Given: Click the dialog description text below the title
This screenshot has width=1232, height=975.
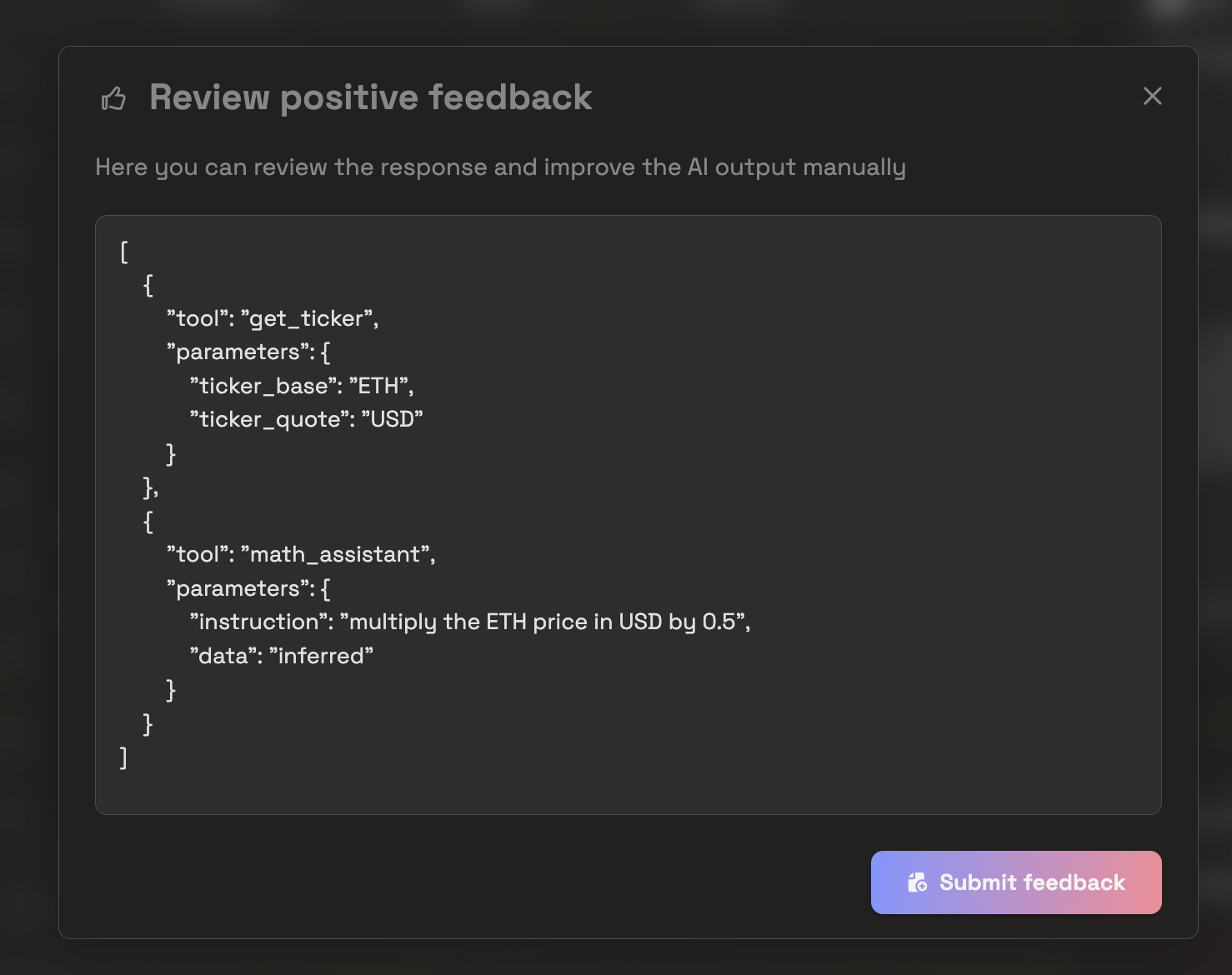Looking at the screenshot, I should [x=500, y=167].
